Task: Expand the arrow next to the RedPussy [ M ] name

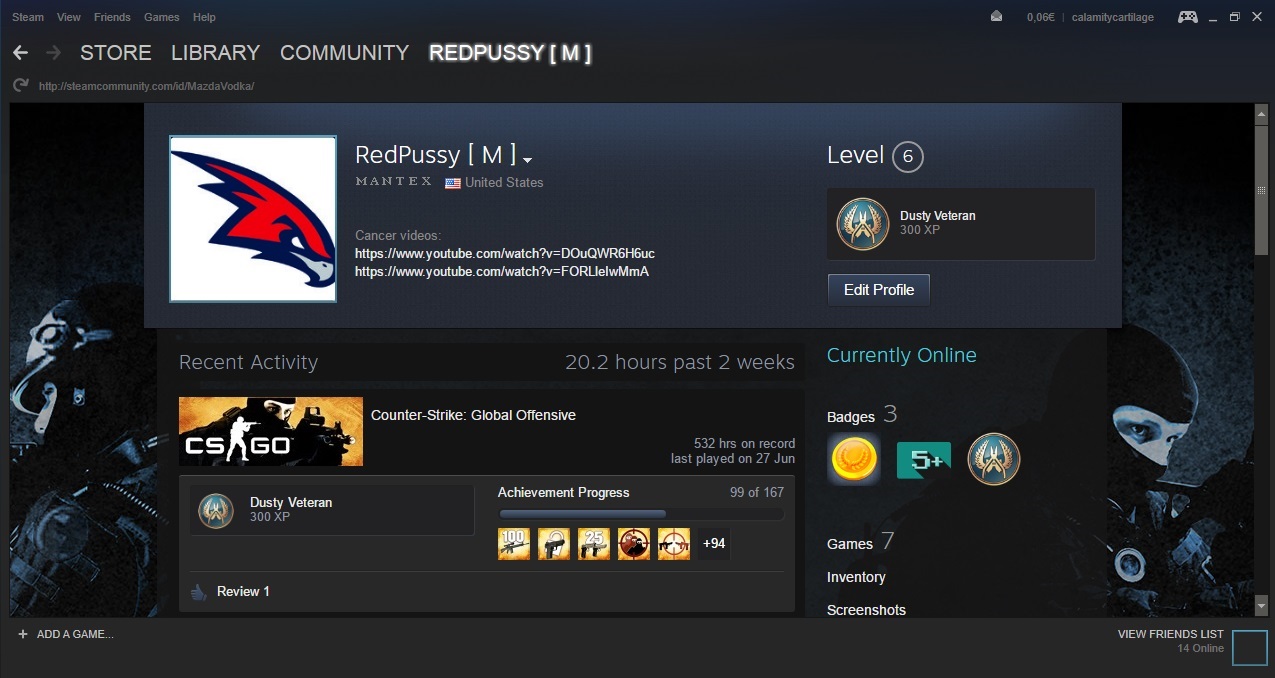Action: click(x=527, y=160)
